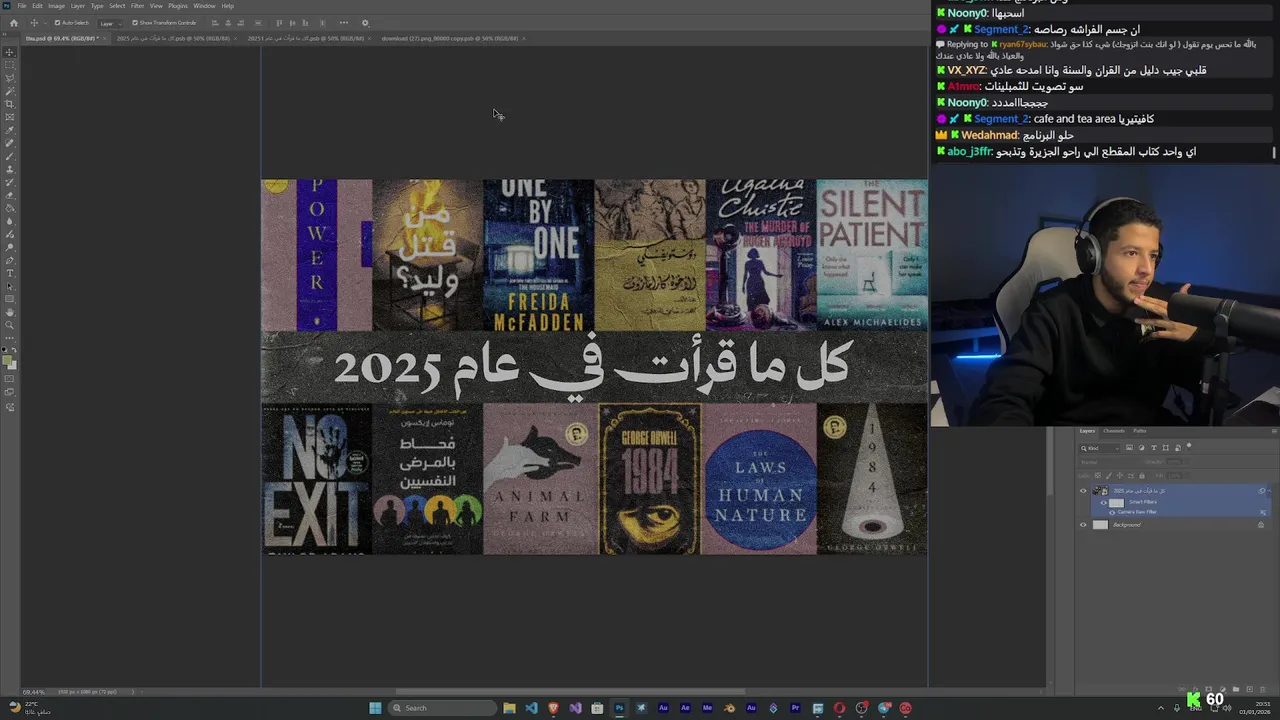1280x720 pixels.
Task: Open the Normal blend mode dropdown
Action: click(x=1108, y=462)
